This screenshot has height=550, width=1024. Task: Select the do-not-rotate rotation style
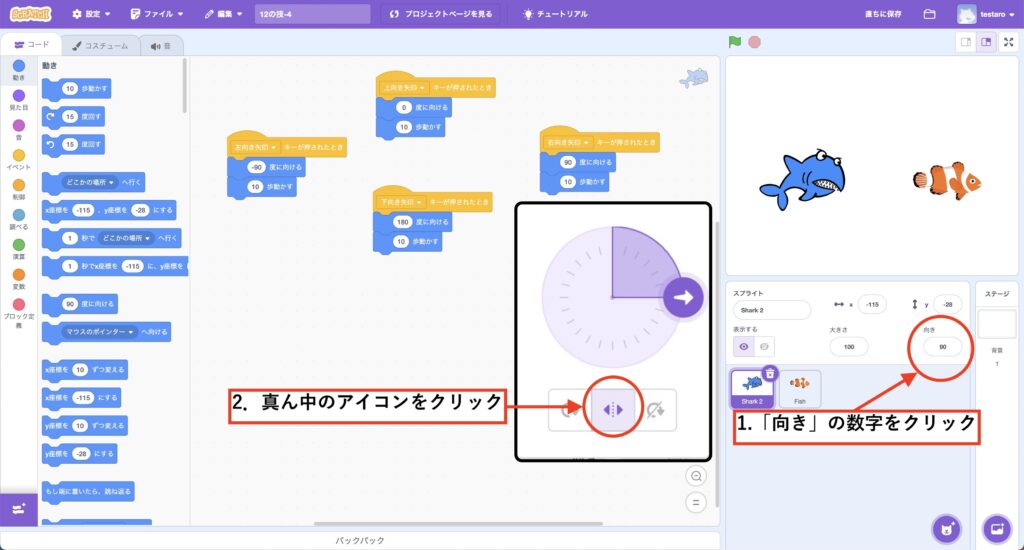(x=655, y=410)
